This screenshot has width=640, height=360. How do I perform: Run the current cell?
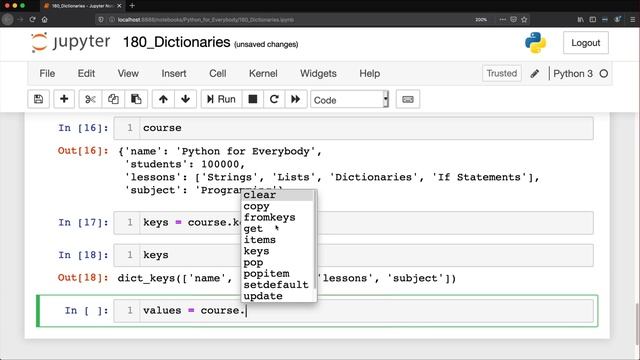click(221, 99)
